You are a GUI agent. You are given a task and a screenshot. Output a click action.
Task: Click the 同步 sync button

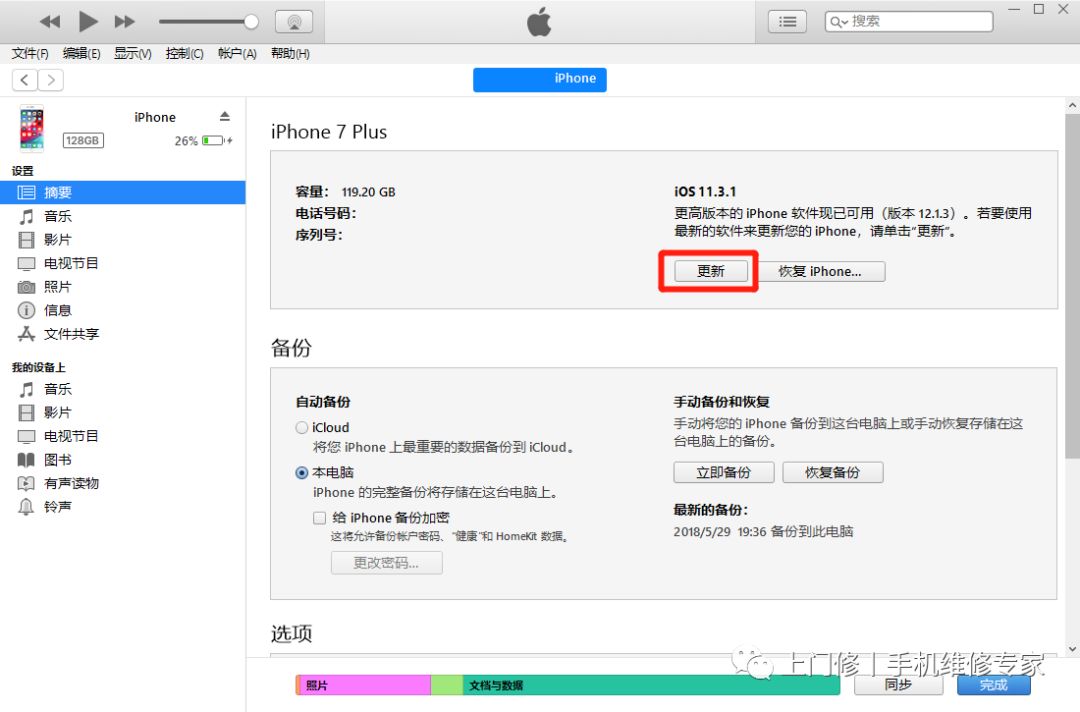tap(898, 684)
